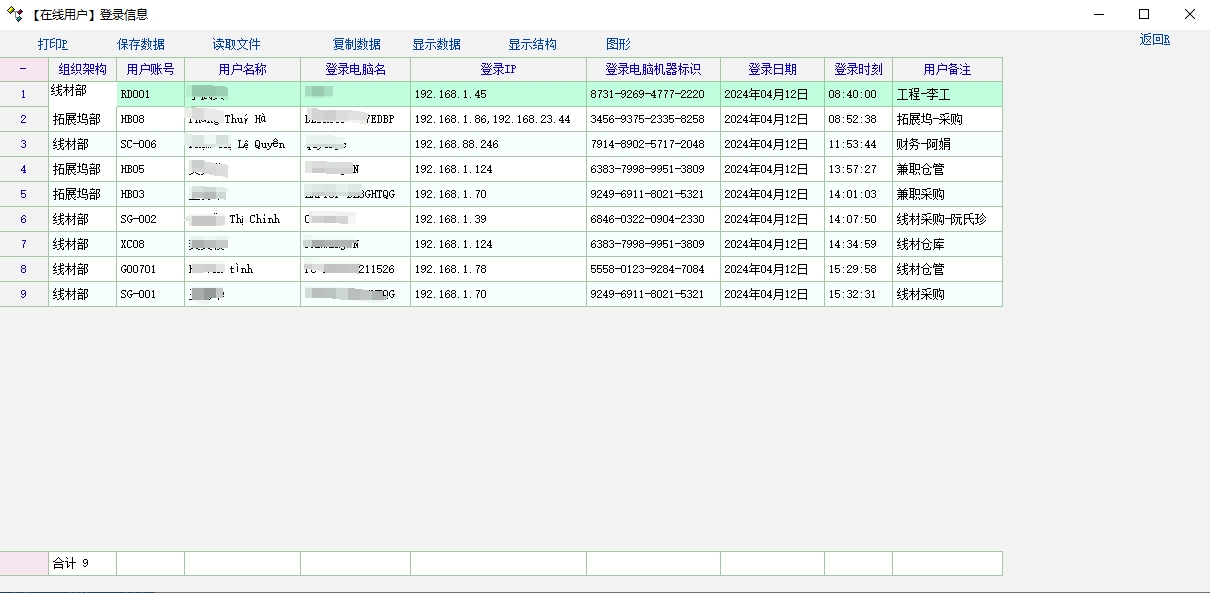1210x593 pixels.
Task: Click the IP cell 192.168.88.246
Action: pos(456,144)
